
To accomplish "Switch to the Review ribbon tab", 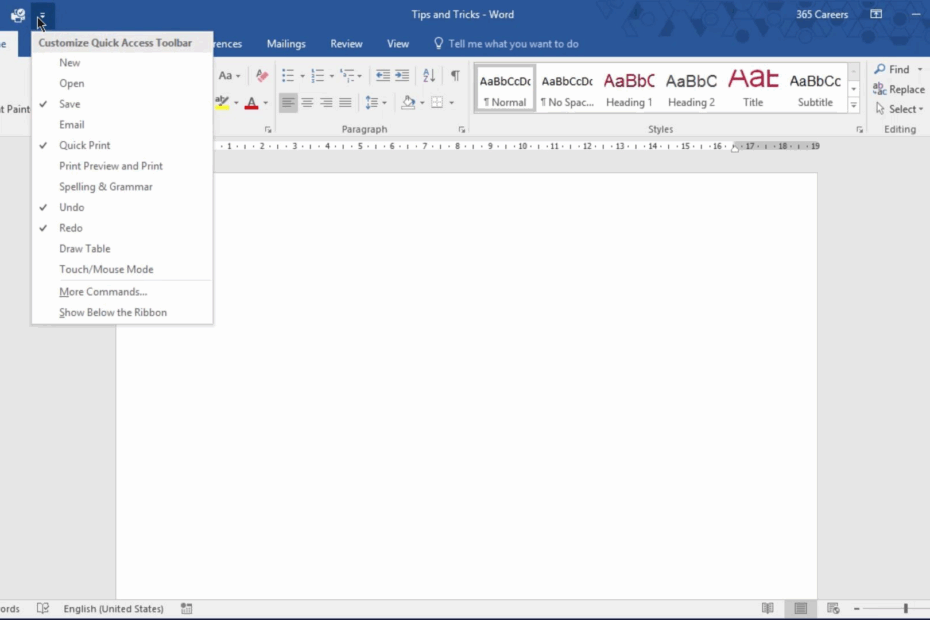I will 346,43.
